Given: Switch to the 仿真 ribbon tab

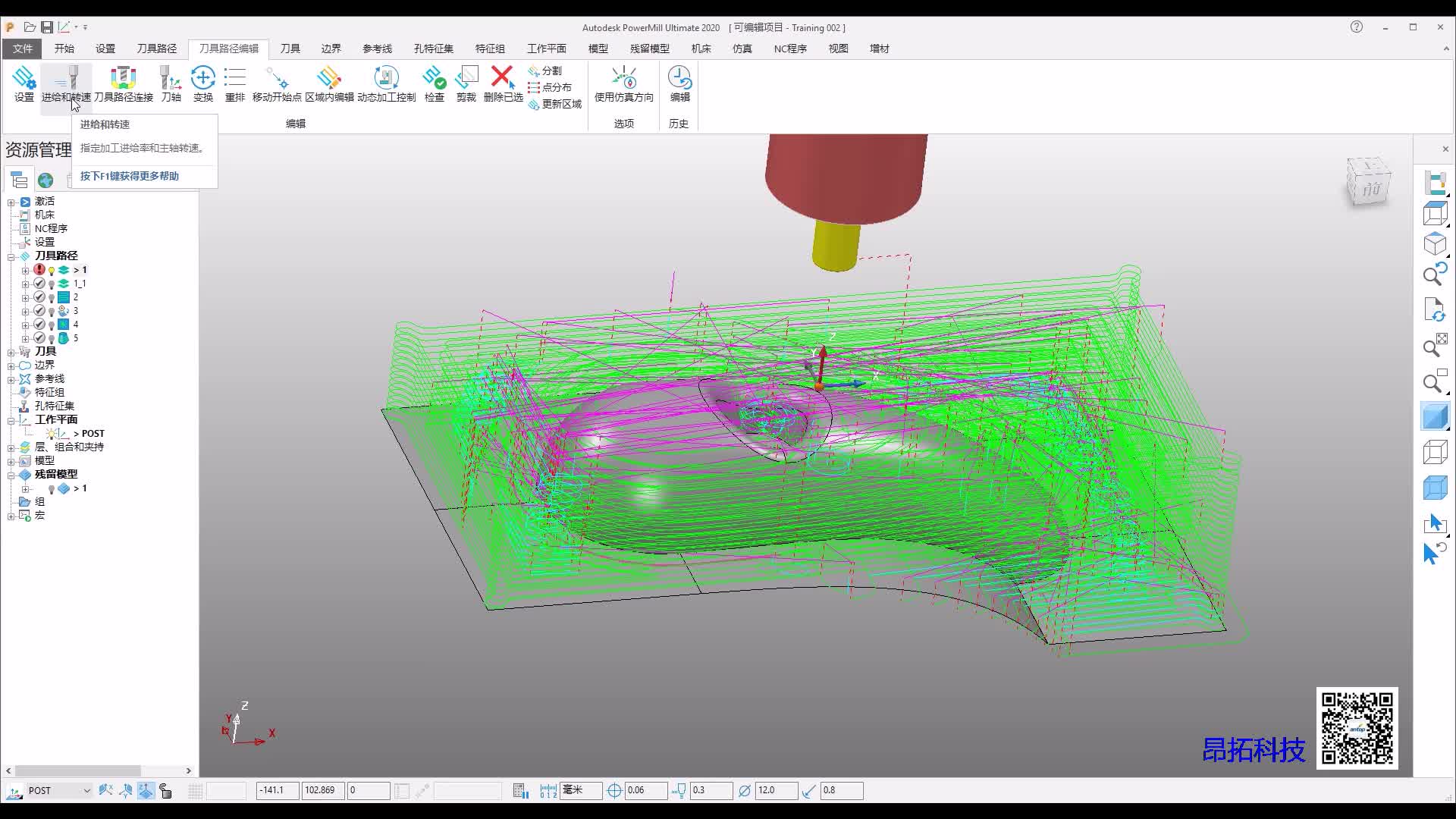Looking at the screenshot, I should [742, 49].
